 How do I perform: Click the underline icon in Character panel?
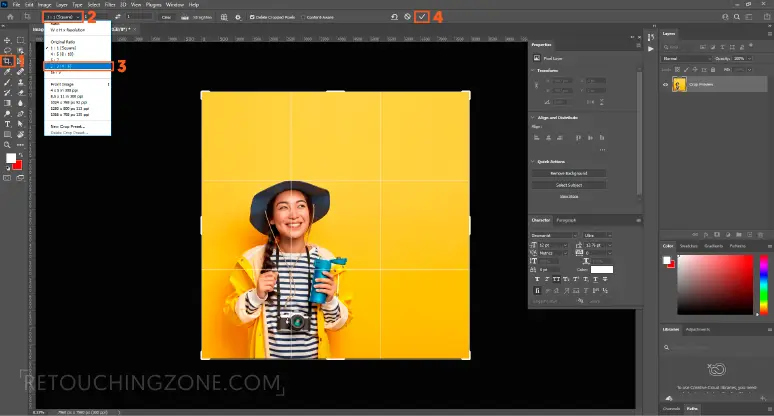click(x=595, y=279)
